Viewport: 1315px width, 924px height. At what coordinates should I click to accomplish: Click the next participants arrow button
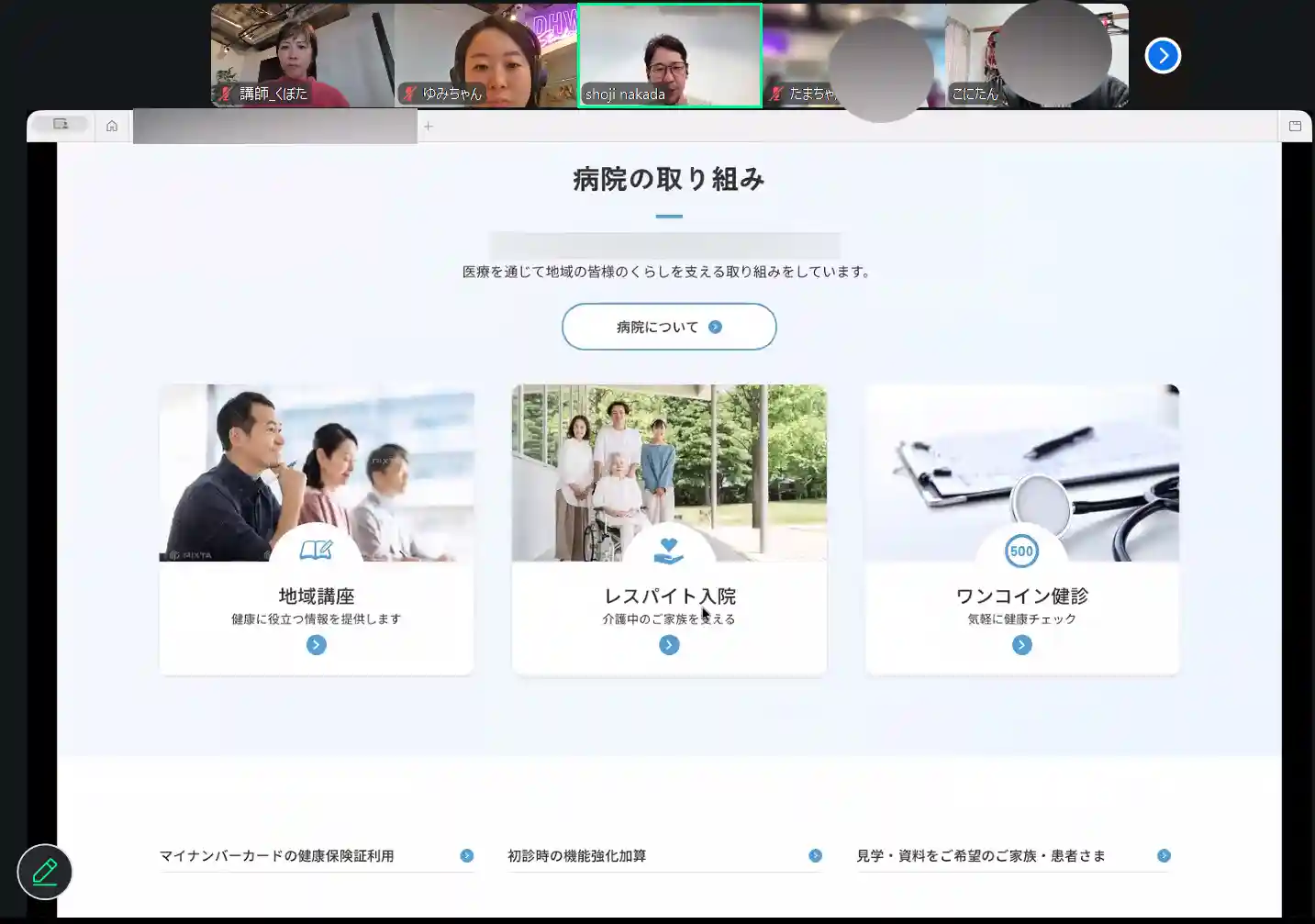[x=1163, y=56]
